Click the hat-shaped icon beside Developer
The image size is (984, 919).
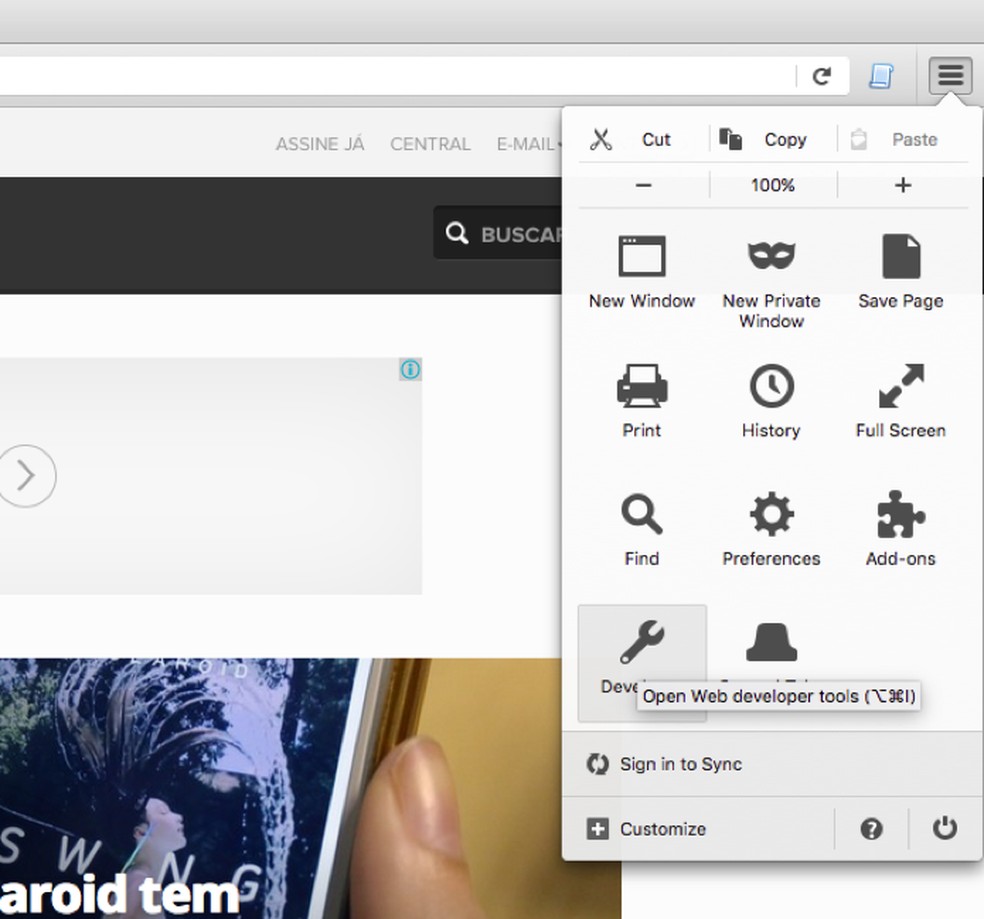coord(771,642)
